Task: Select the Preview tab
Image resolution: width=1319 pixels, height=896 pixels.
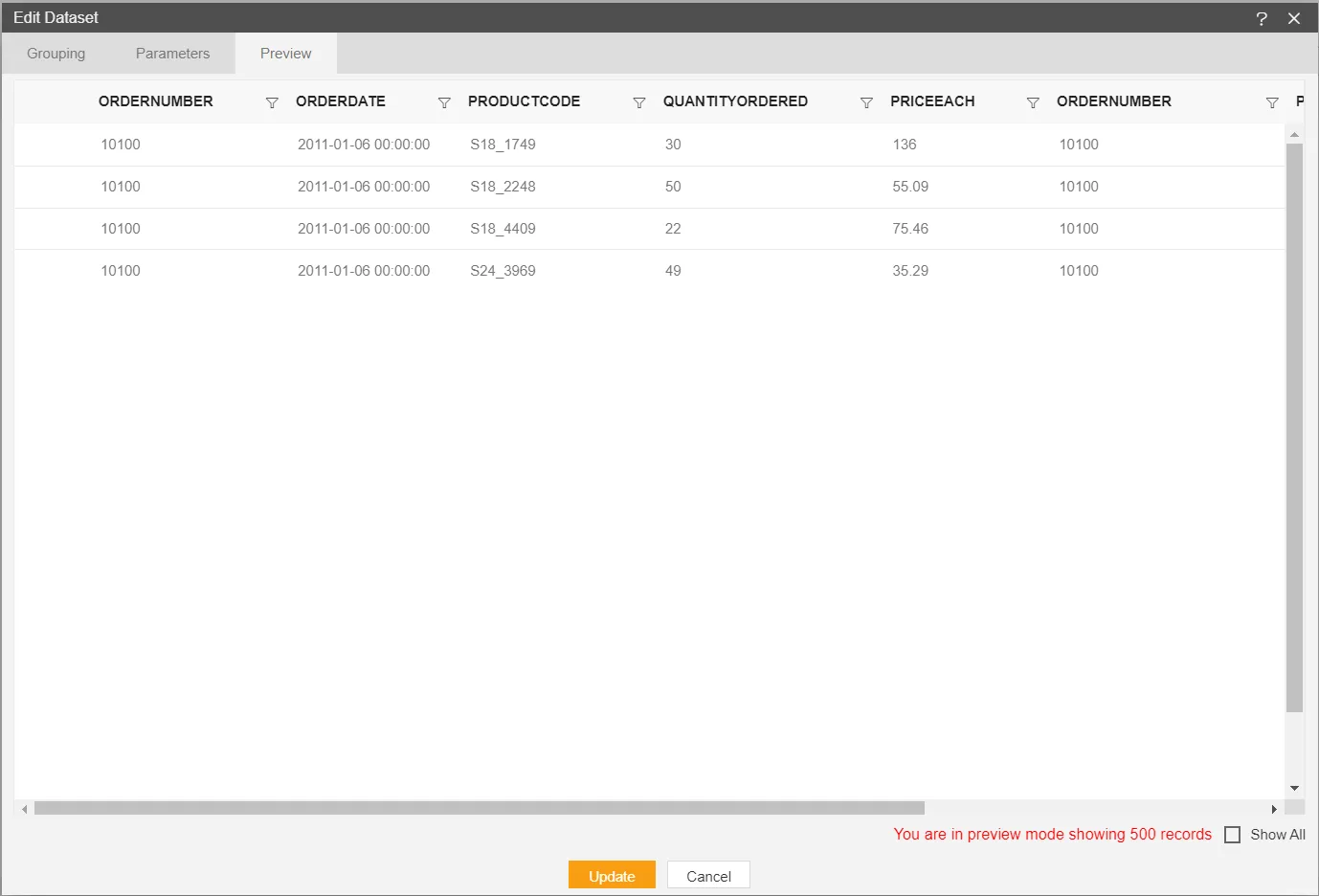Action: 285,54
